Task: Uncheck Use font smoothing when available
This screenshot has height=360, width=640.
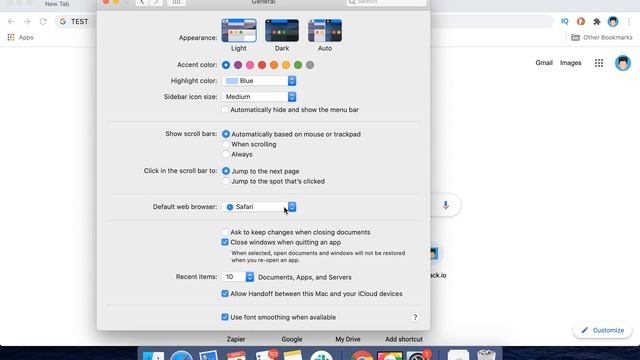Action: 225,317
